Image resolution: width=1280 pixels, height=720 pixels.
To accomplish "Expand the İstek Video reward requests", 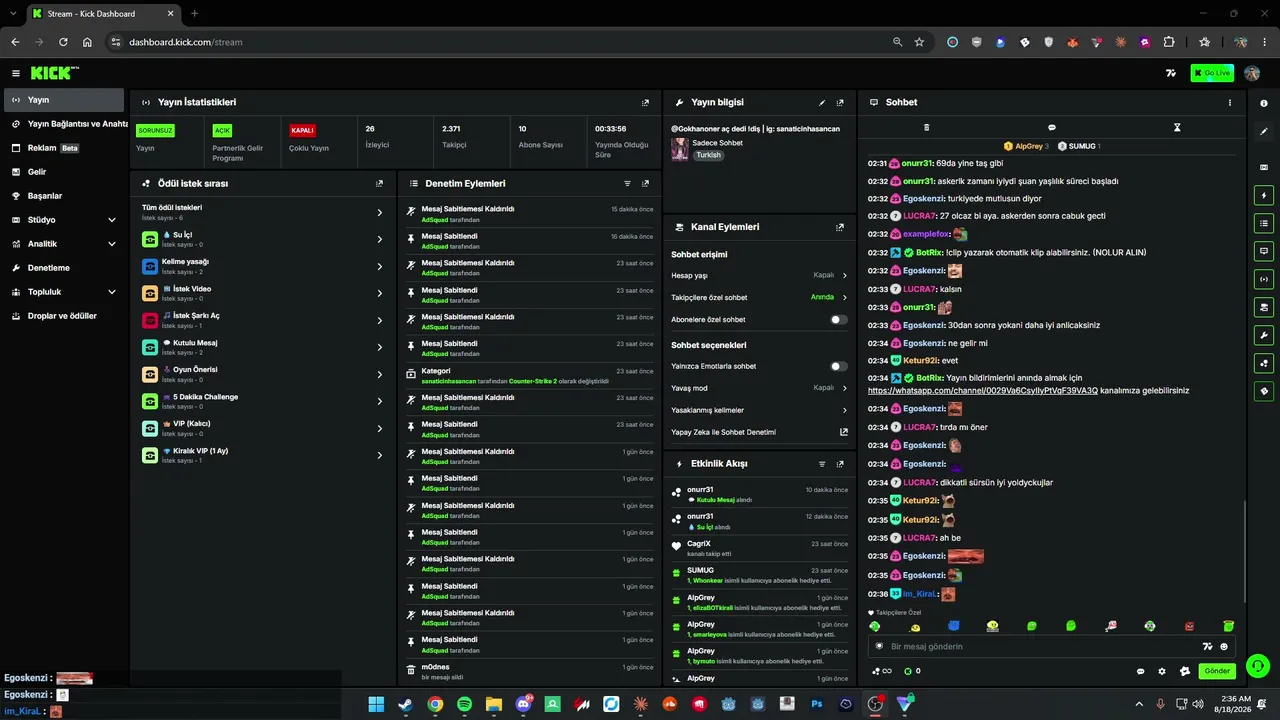I will (263, 293).
